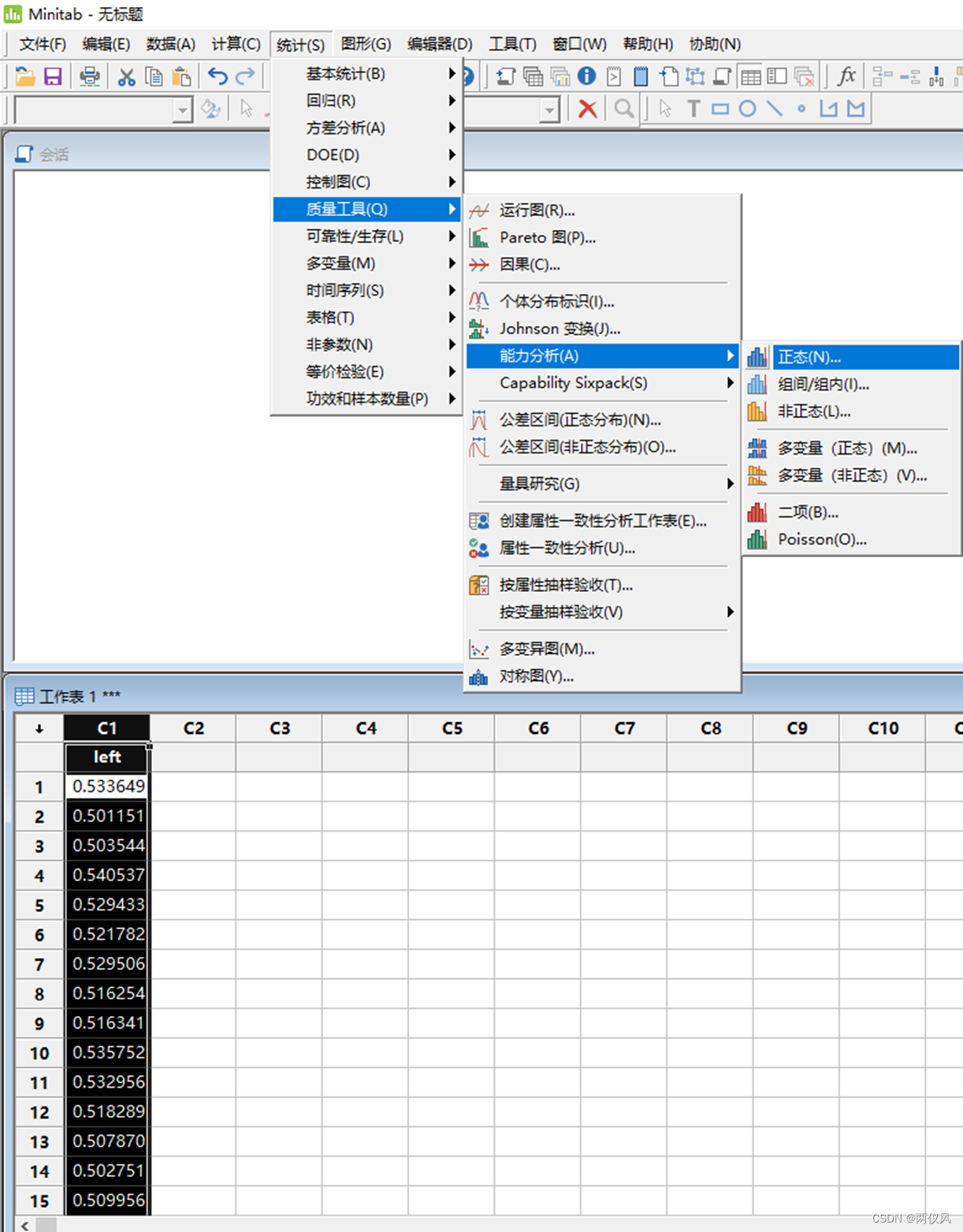Viewport: 963px width, 1232px height.
Task: Open the toolbar combo box dropdown
Action: 183,110
